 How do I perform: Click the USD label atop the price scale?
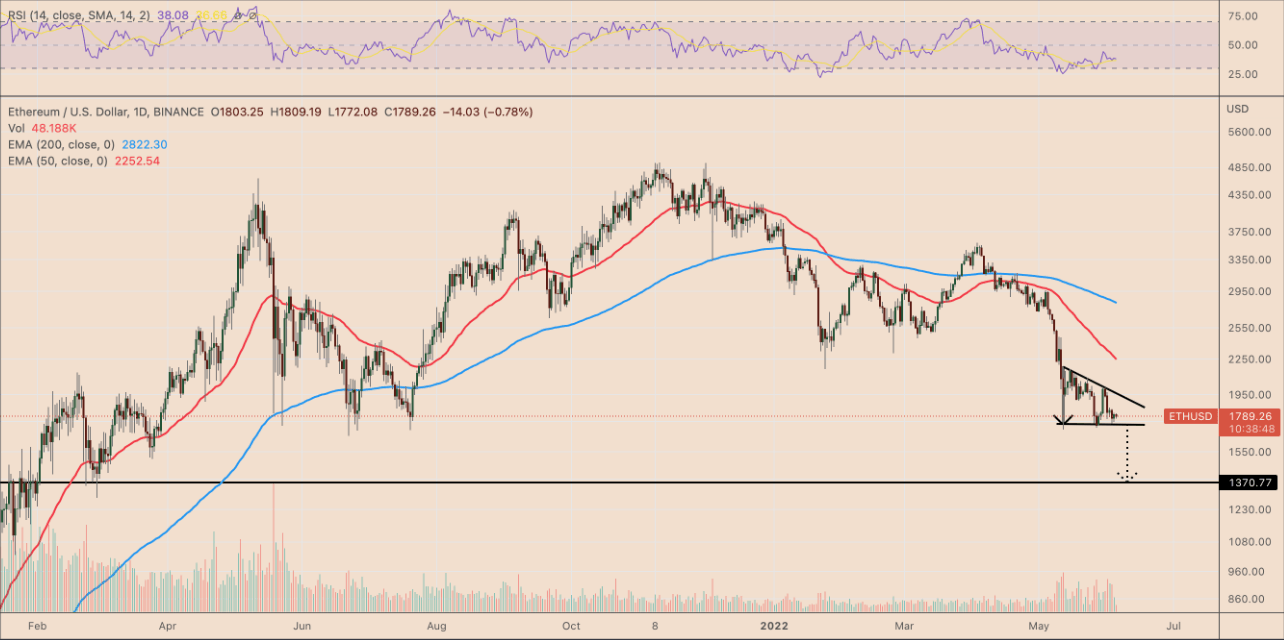1236,106
